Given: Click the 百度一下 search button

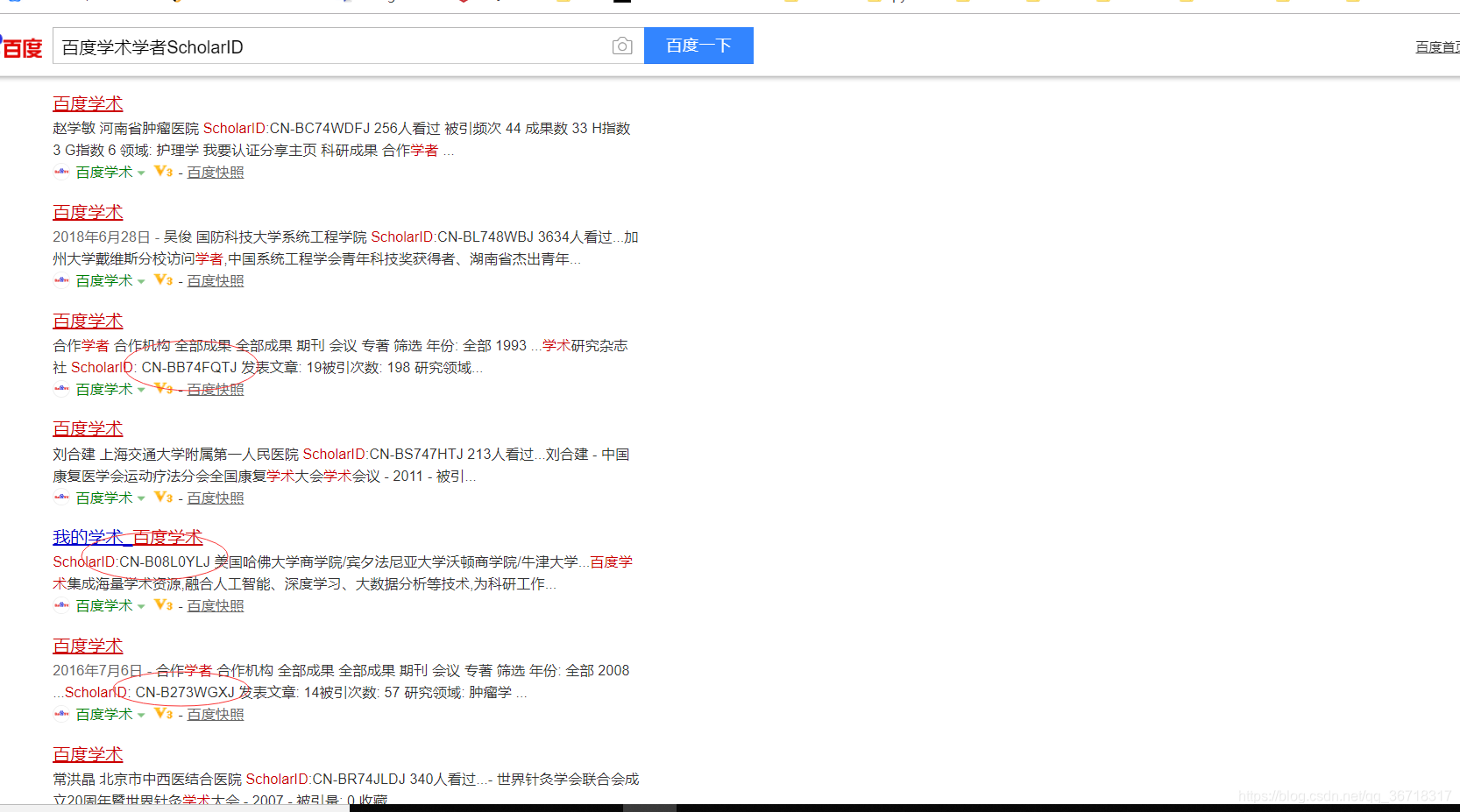Looking at the screenshot, I should (x=698, y=46).
